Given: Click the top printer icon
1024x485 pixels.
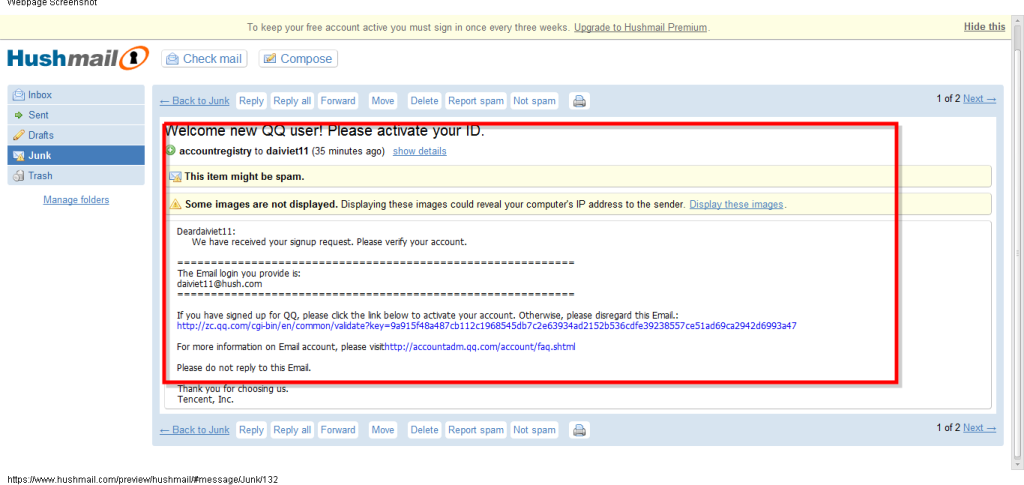Looking at the screenshot, I should (x=579, y=101).
